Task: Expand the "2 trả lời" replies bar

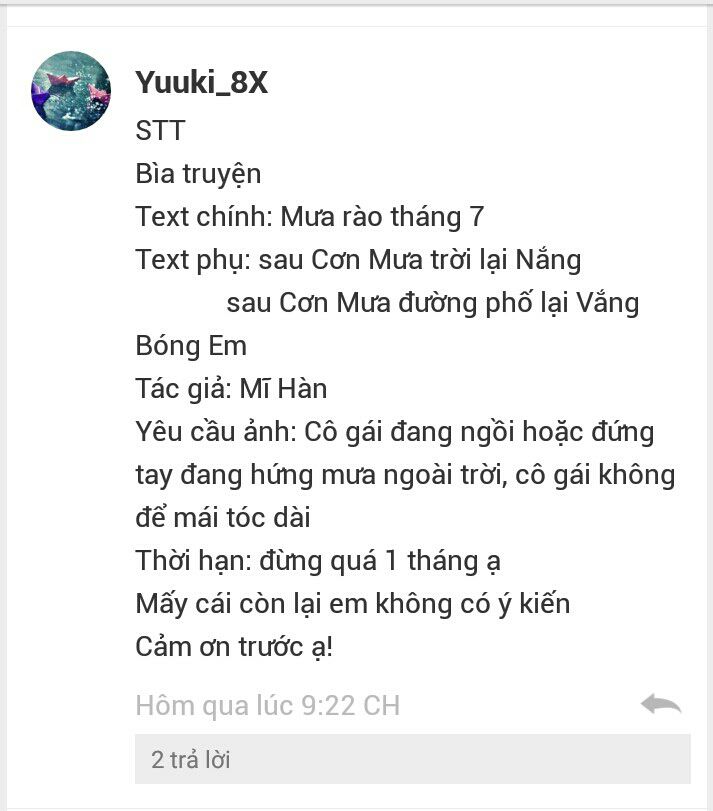Action: point(413,759)
